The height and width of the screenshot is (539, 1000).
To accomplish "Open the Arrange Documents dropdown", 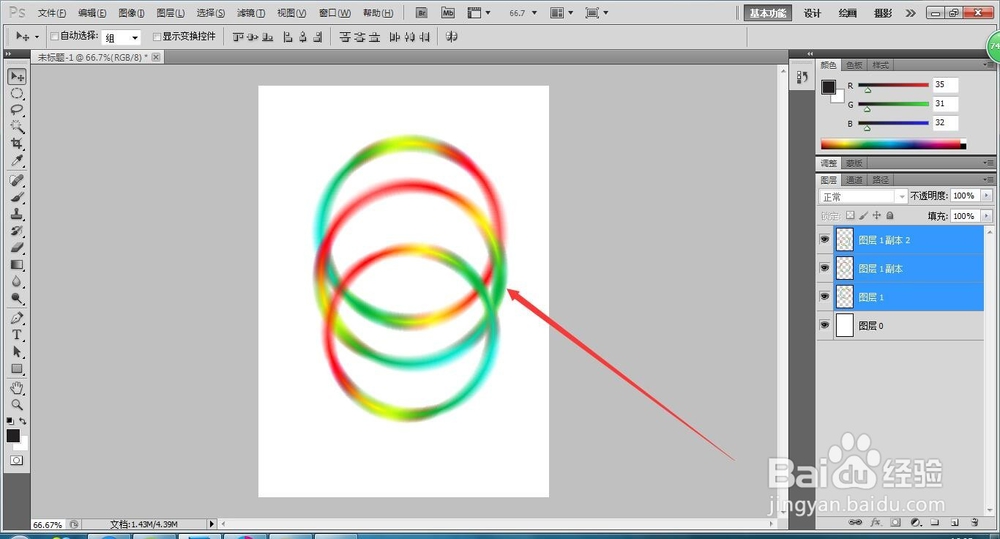I will coord(562,13).
